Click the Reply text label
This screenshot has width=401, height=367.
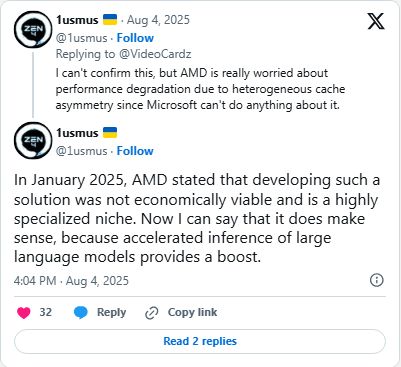[x=111, y=313]
